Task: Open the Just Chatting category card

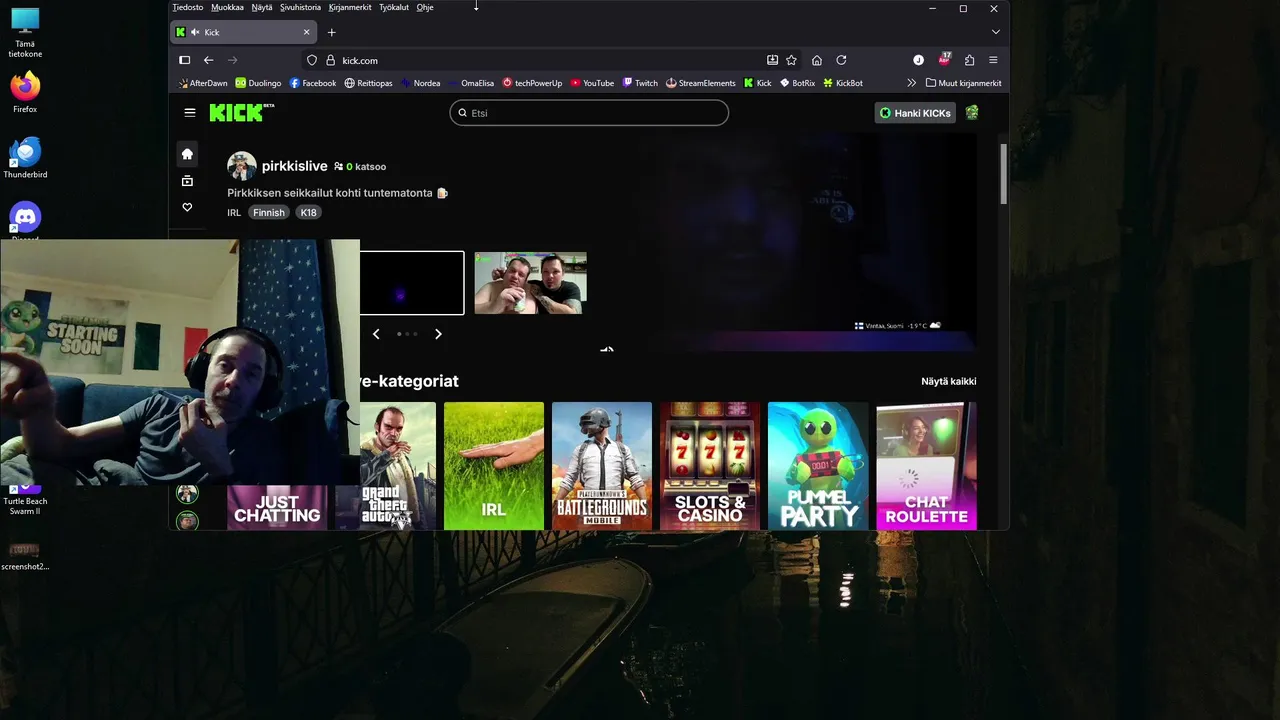Action: tap(277, 507)
